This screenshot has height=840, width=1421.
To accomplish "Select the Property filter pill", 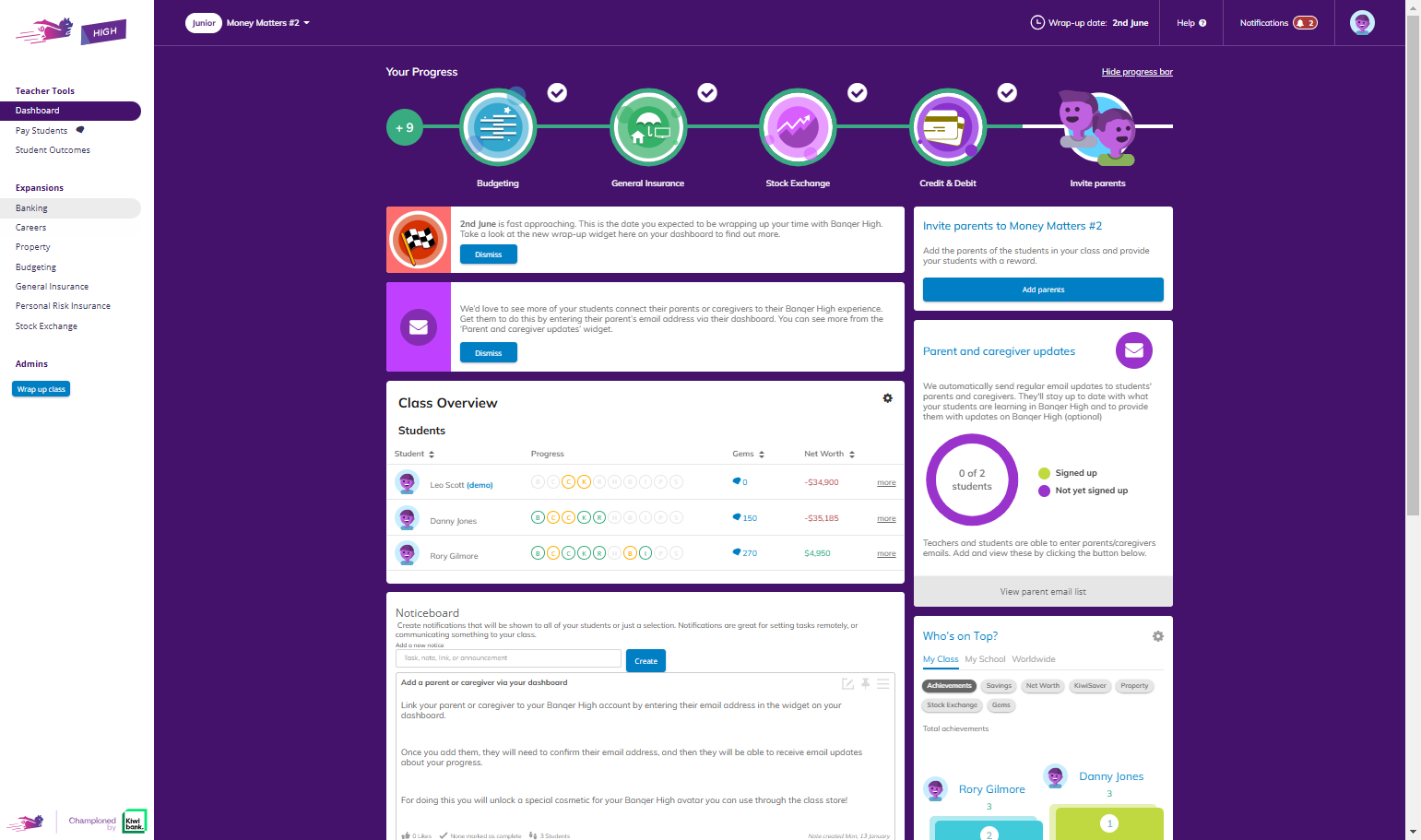I will point(1134,686).
